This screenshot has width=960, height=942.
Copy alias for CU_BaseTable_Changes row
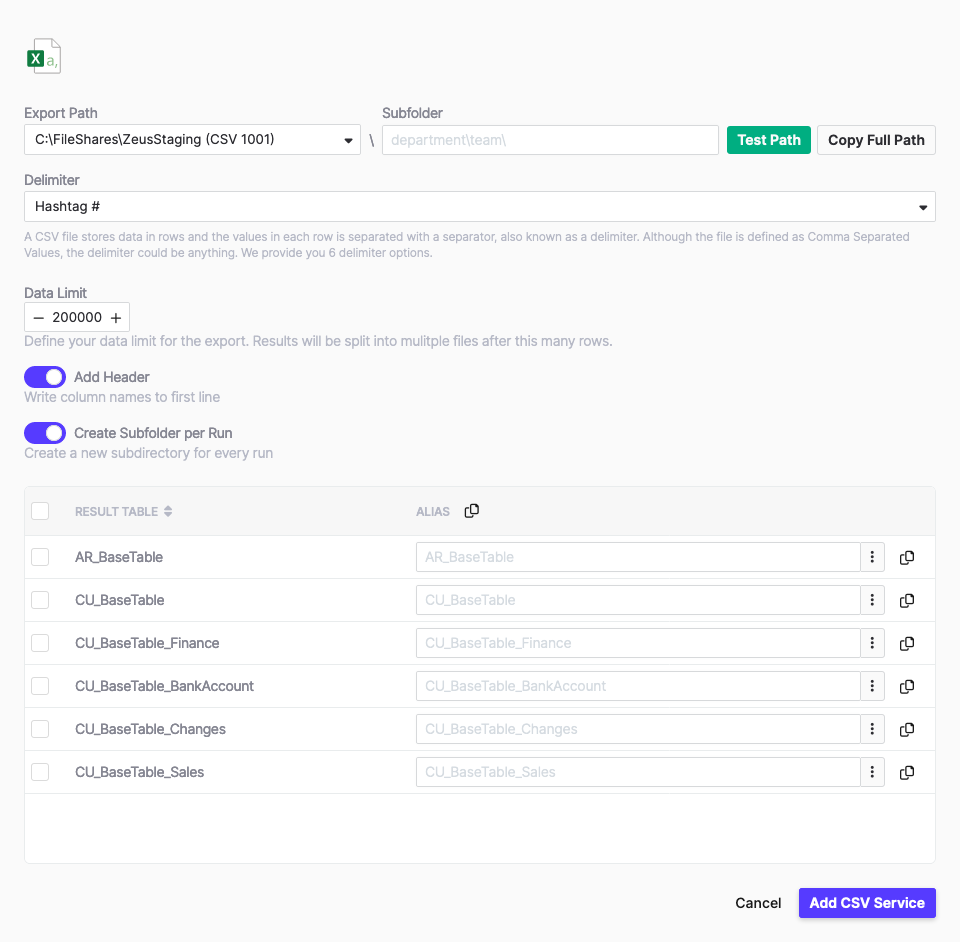[907, 729]
